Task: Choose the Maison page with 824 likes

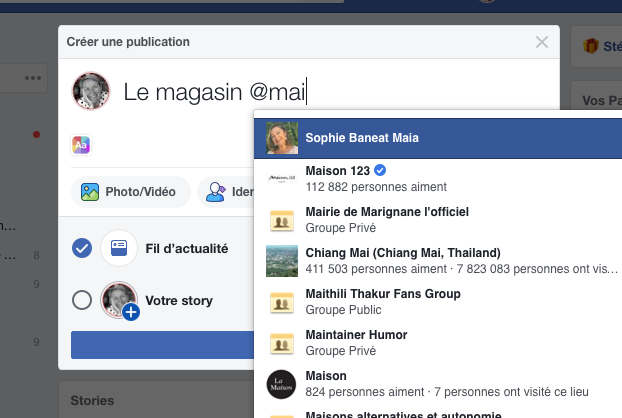Action: 438,384
